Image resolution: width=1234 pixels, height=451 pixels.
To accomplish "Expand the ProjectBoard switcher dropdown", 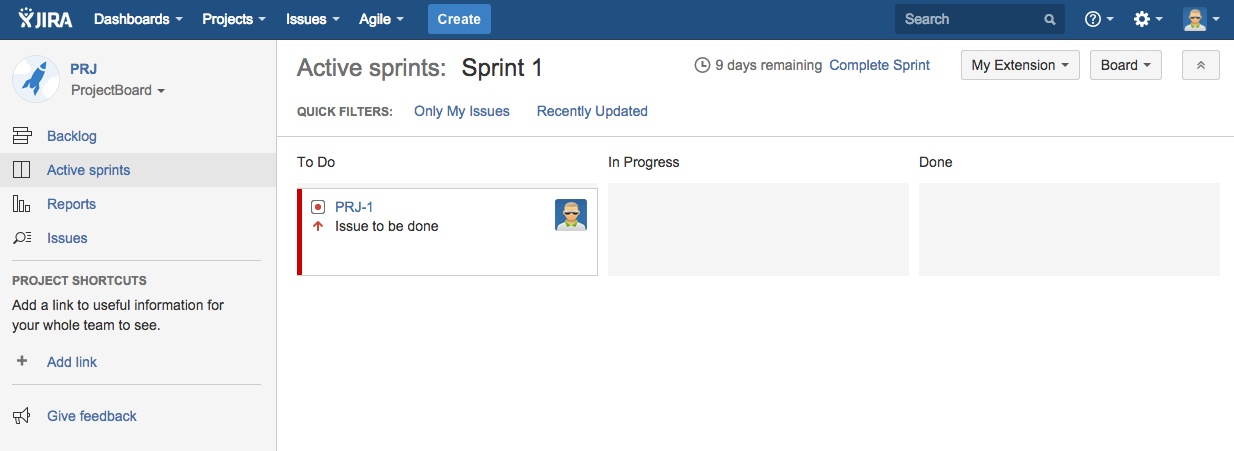I will click(118, 90).
